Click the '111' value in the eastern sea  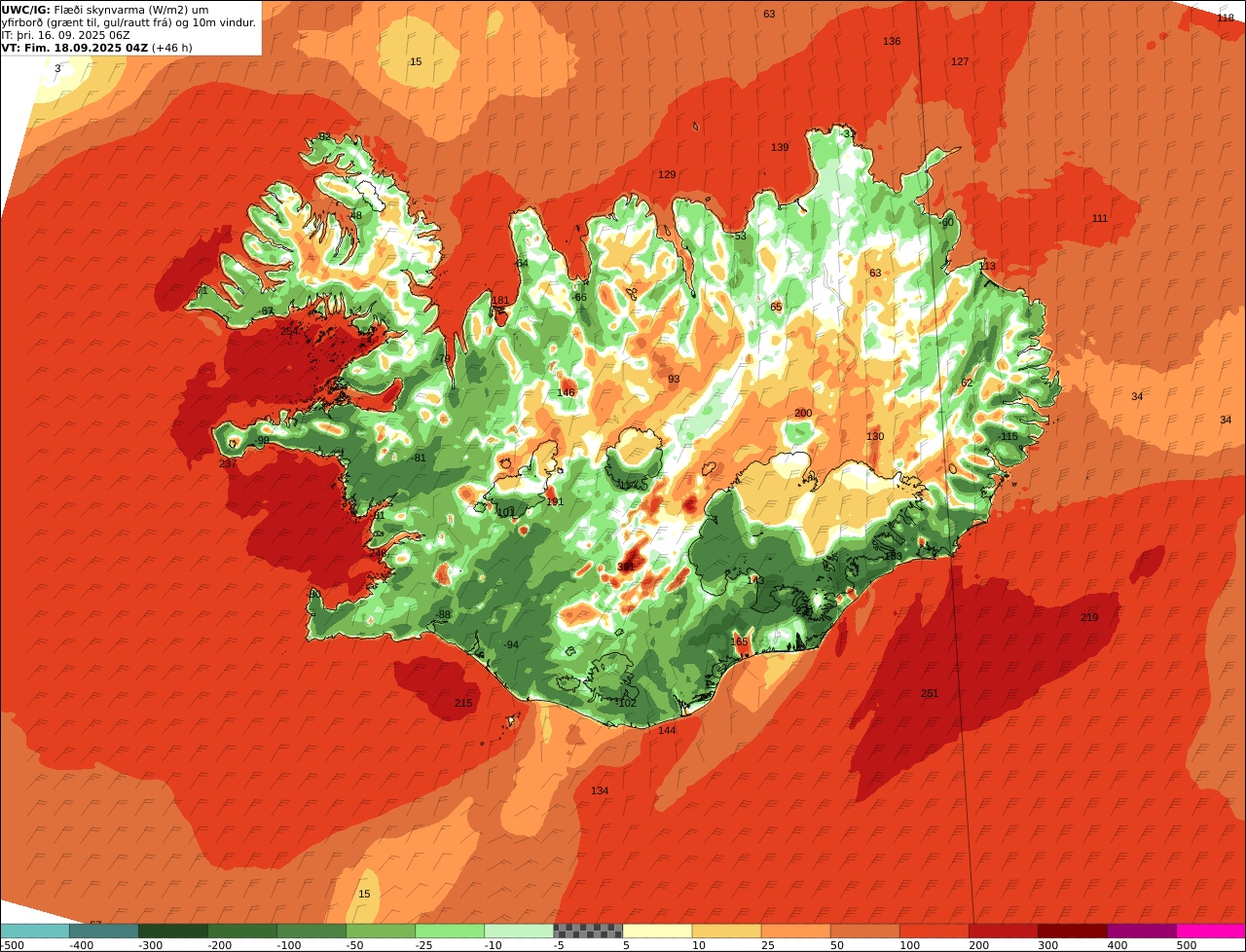tap(1100, 218)
